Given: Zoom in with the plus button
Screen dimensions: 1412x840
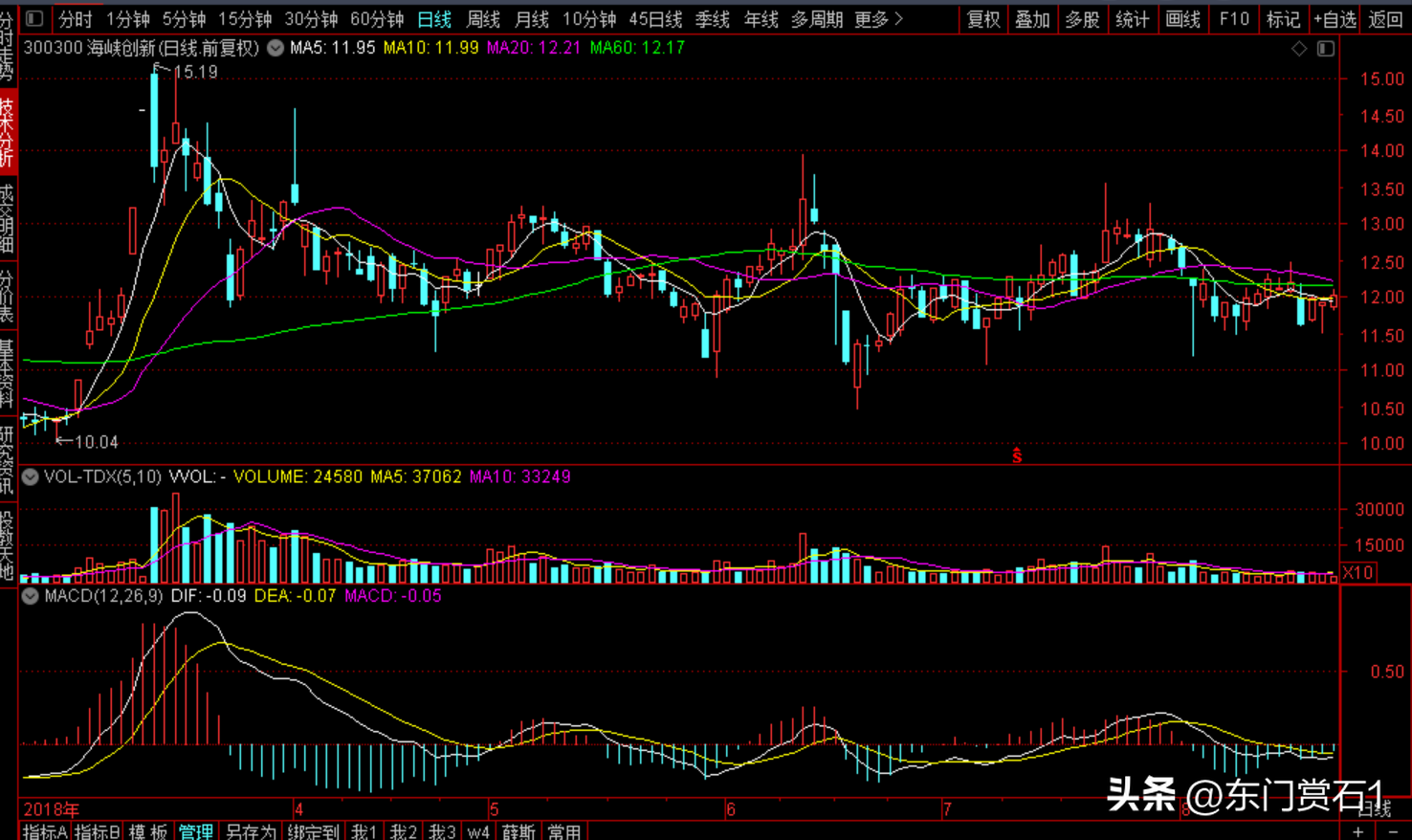Looking at the screenshot, I should [x=1357, y=831].
